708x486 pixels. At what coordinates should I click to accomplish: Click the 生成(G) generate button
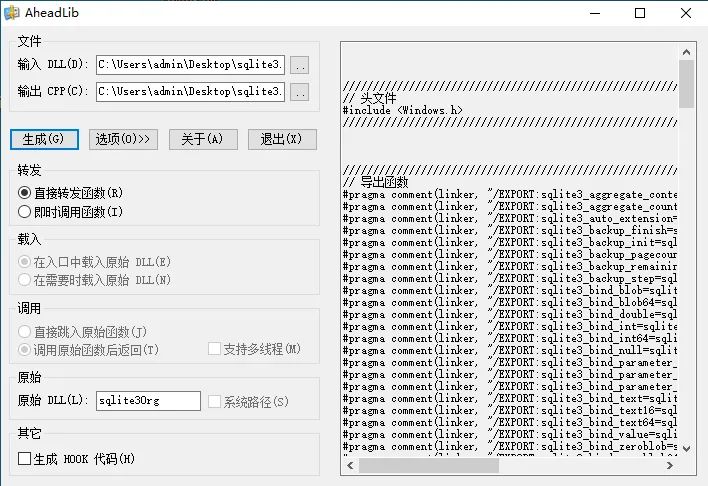(x=44, y=139)
